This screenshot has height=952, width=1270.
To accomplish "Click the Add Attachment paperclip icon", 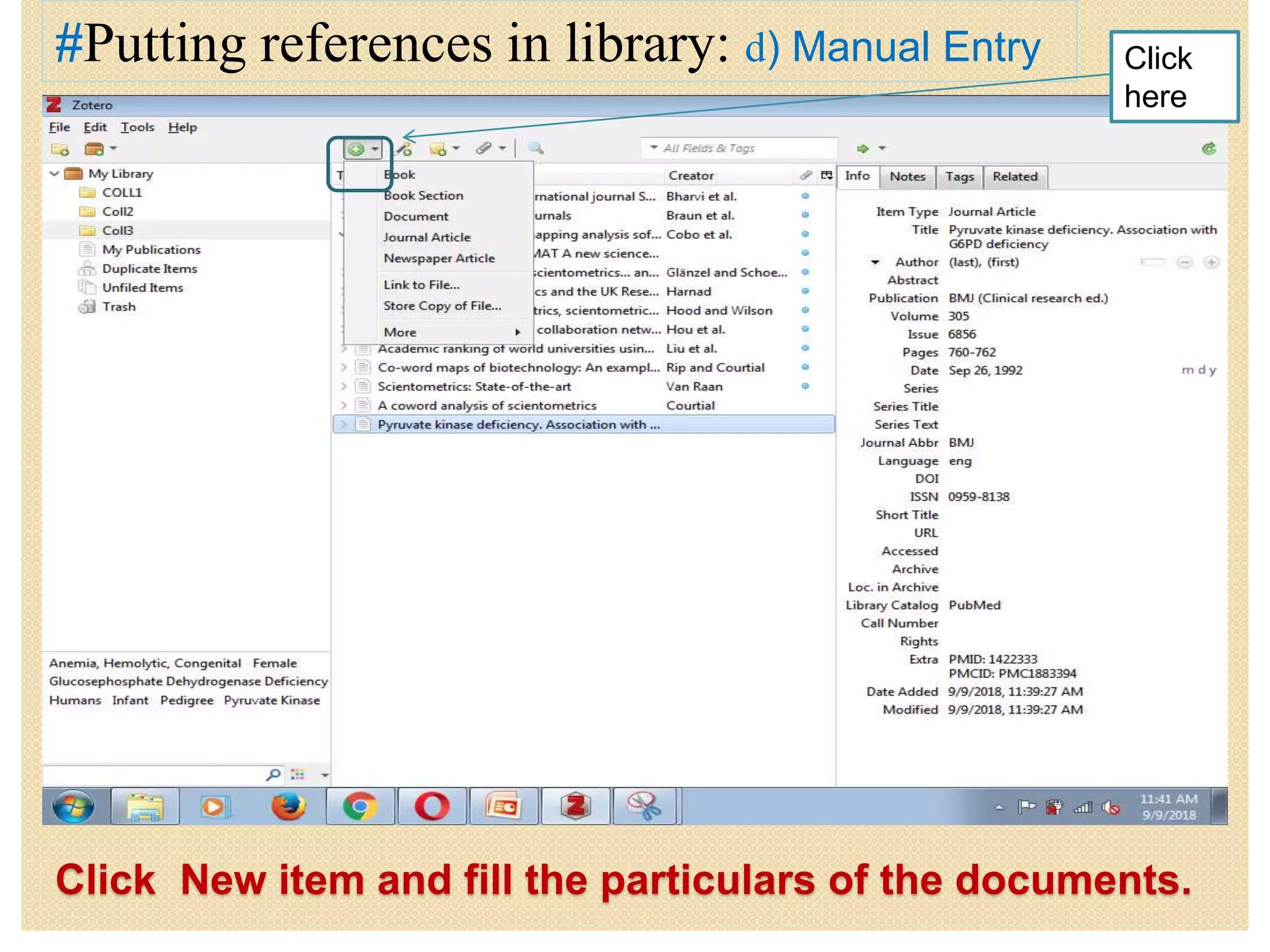I will pyautogui.click(x=484, y=148).
